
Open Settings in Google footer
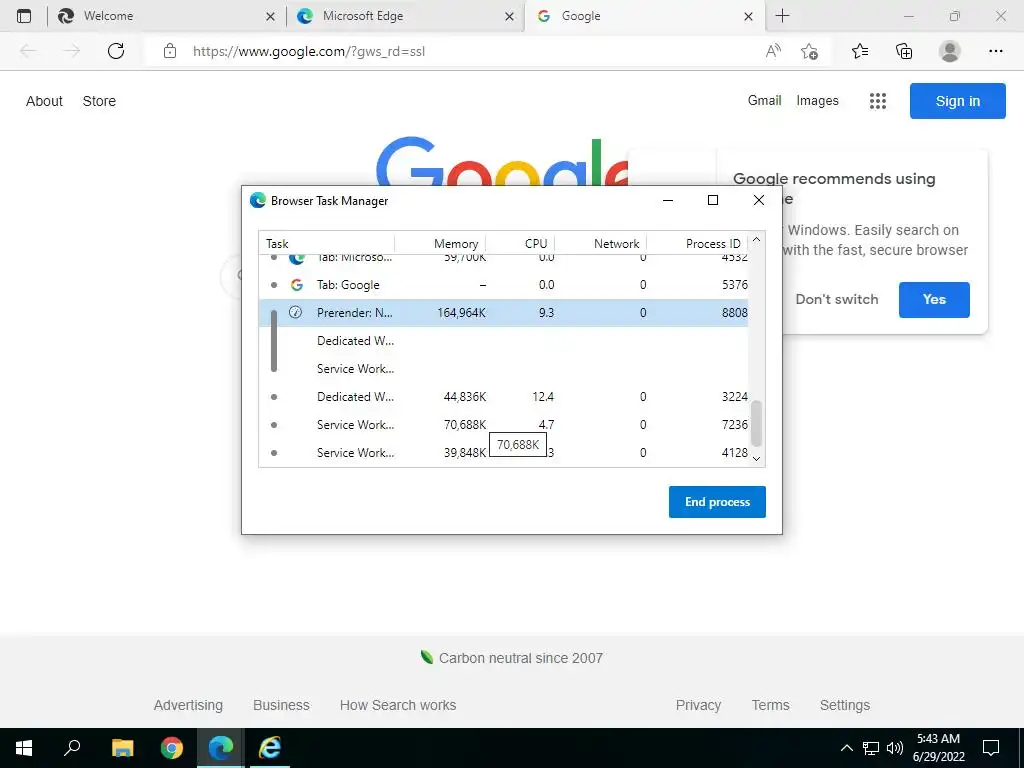(844, 705)
